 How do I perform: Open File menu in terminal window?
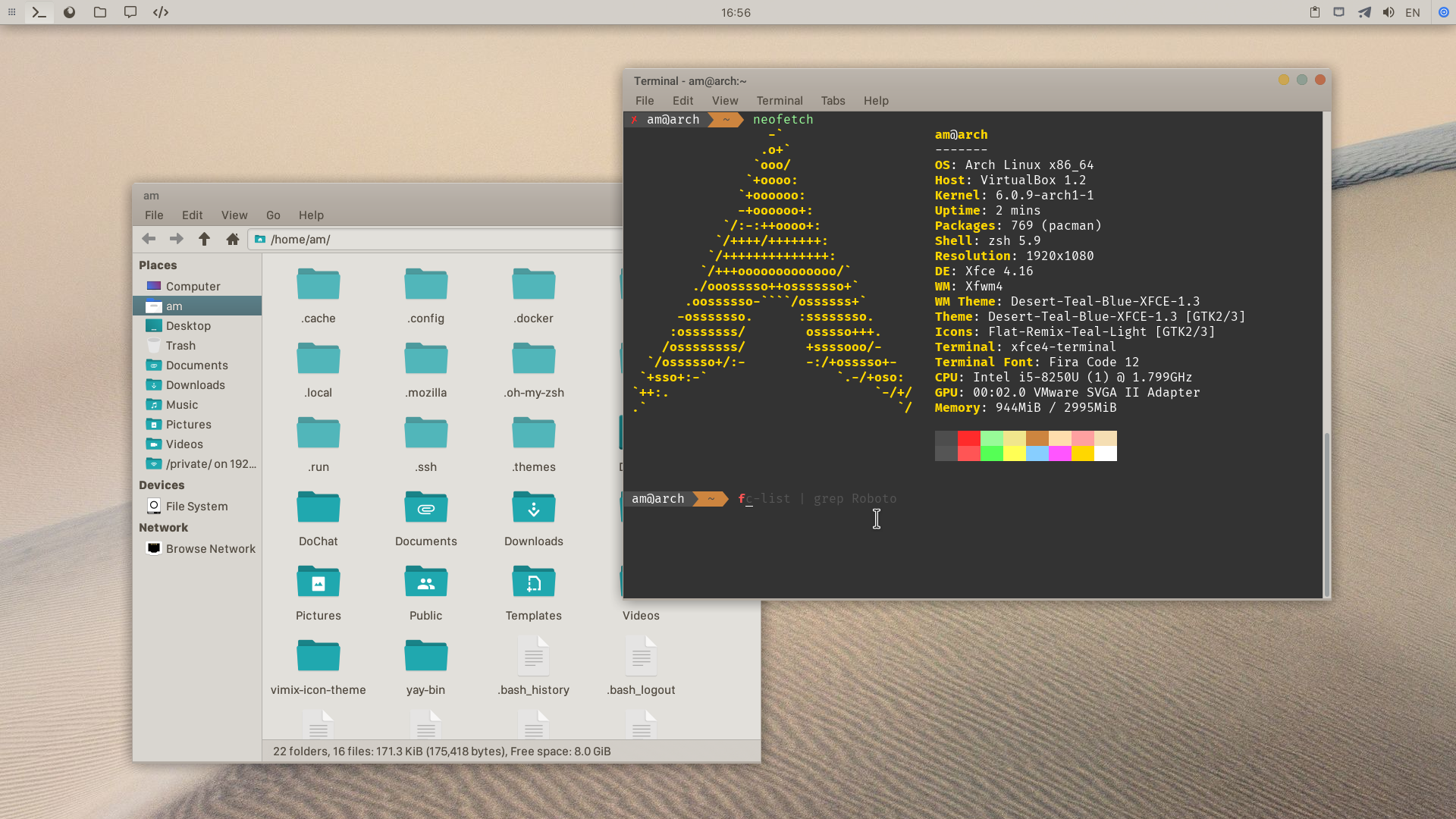[645, 100]
